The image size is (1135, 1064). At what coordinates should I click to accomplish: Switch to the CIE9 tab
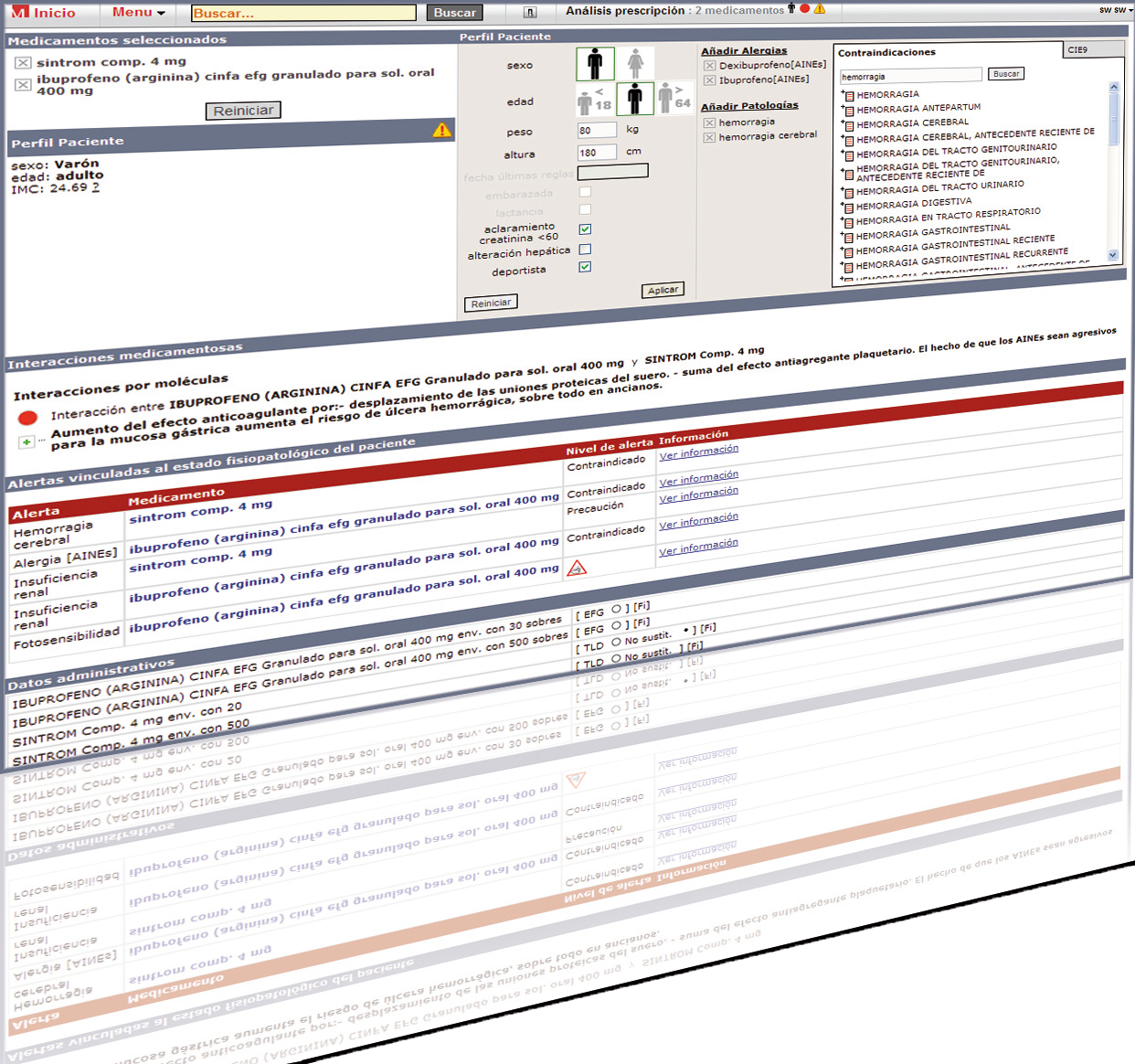click(1077, 50)
